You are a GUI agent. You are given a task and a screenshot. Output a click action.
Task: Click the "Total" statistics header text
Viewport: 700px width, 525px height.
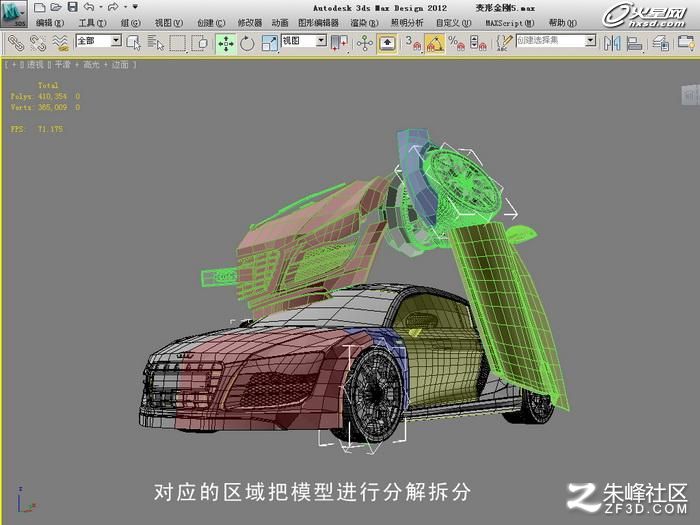(x=48, y=85)
